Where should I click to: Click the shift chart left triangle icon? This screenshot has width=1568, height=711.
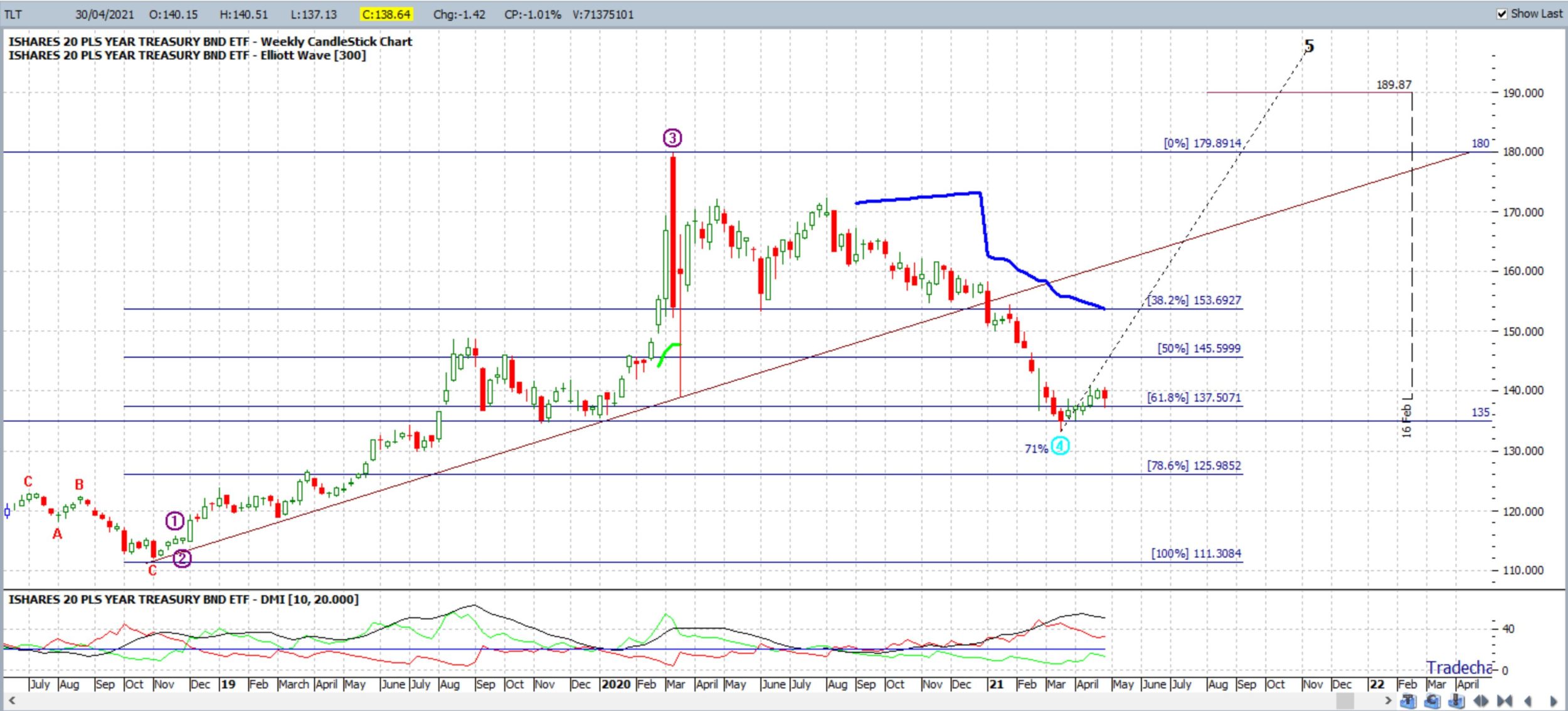tap(1528, 701)
